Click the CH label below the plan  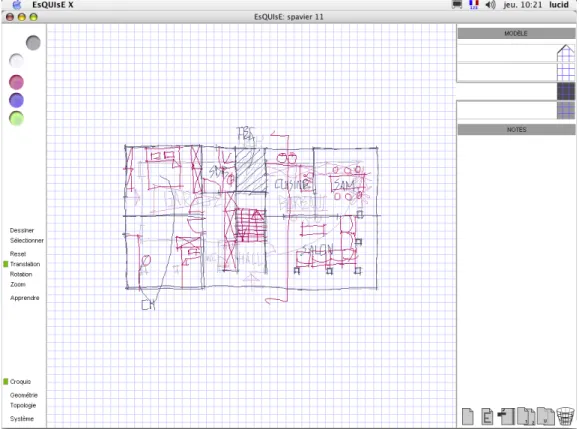[148, 305]
